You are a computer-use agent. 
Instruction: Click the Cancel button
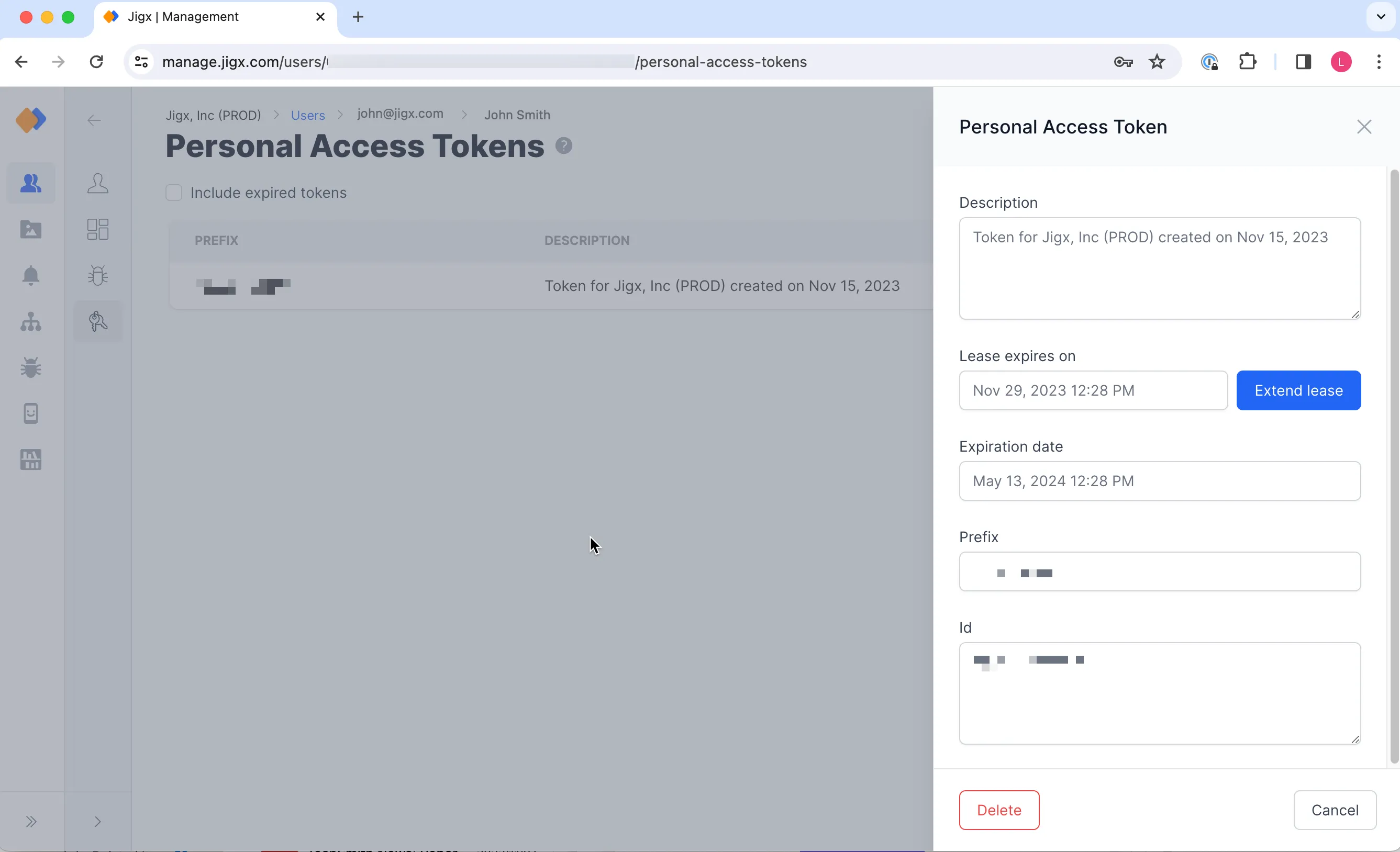click(x=1335, y=810)
